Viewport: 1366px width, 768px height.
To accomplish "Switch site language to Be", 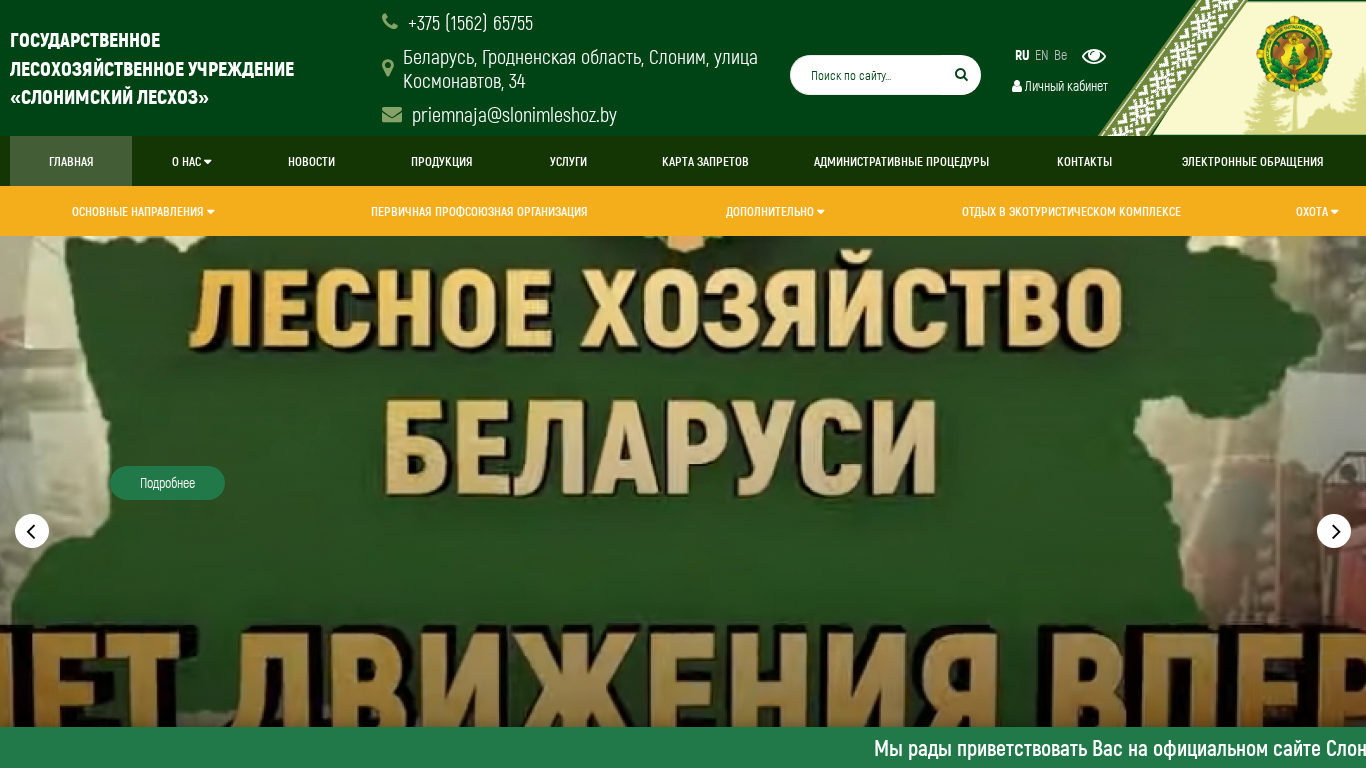I will coord(1061,55).
